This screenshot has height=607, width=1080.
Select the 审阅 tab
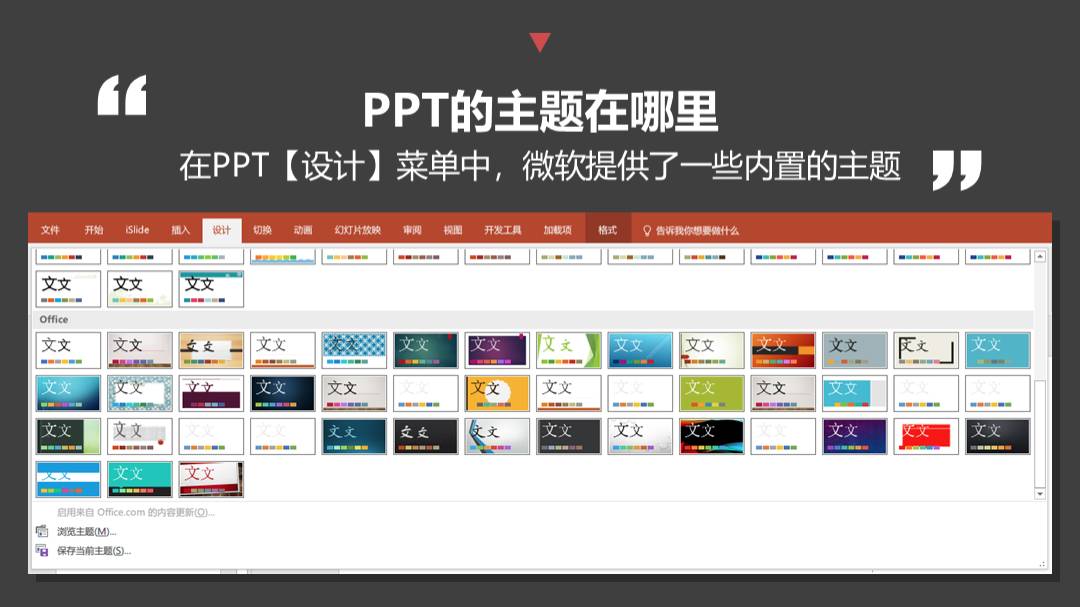click(412, 230)
